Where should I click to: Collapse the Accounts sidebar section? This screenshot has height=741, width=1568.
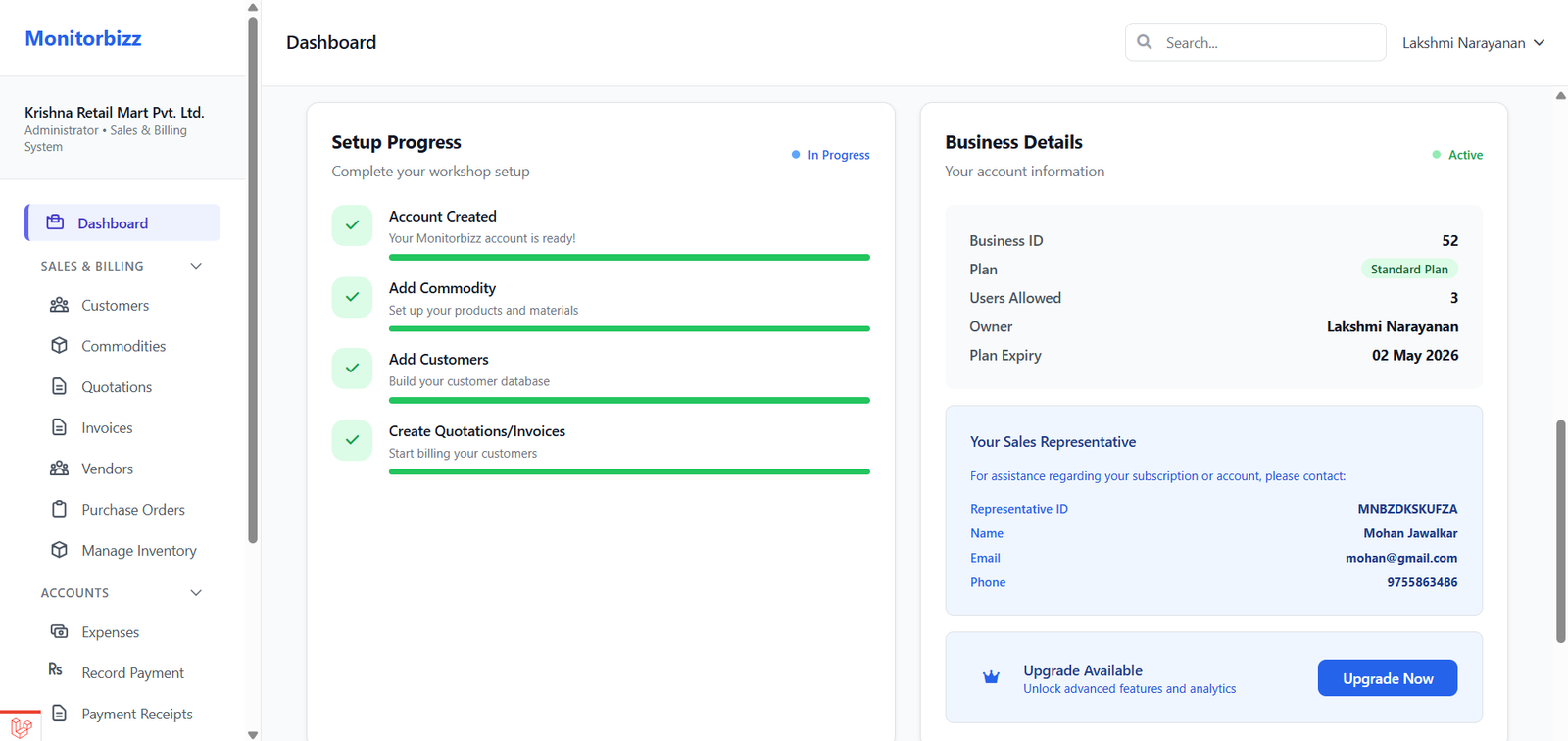point(196,593)
